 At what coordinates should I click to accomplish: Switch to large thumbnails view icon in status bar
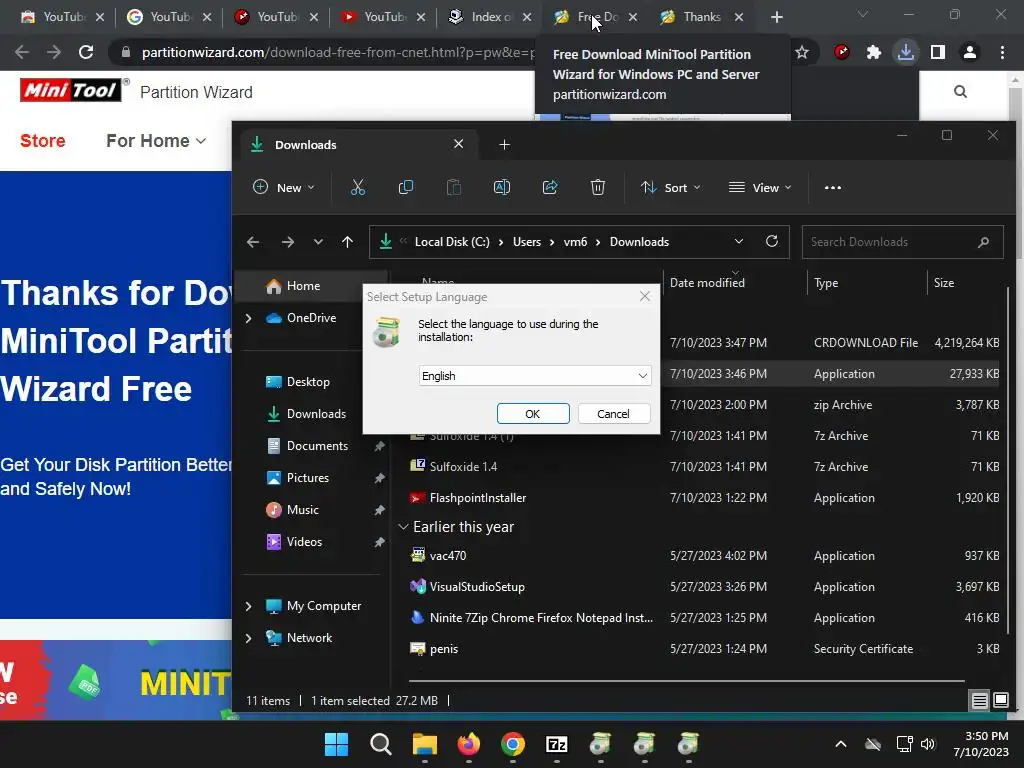(x=1000, y=701)
